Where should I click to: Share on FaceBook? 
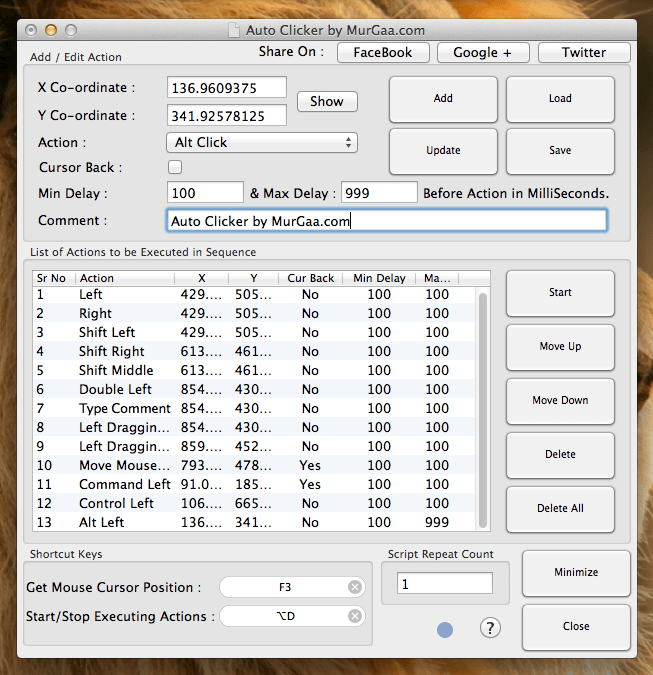coord(383,53)
